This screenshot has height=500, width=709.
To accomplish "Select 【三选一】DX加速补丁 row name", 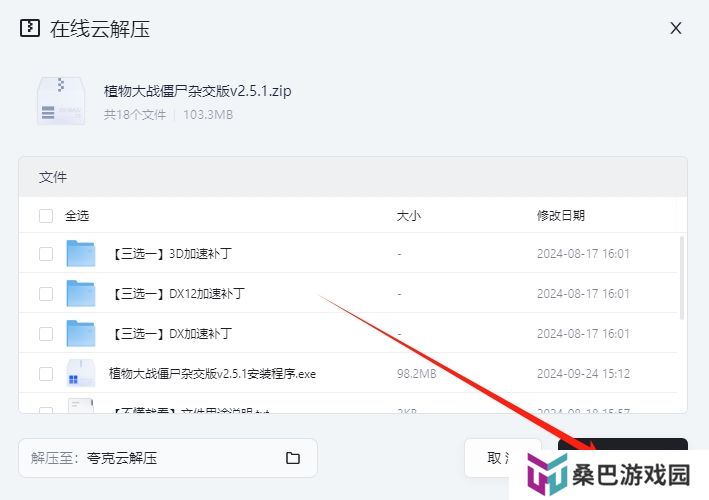I will tap(171, 334).
